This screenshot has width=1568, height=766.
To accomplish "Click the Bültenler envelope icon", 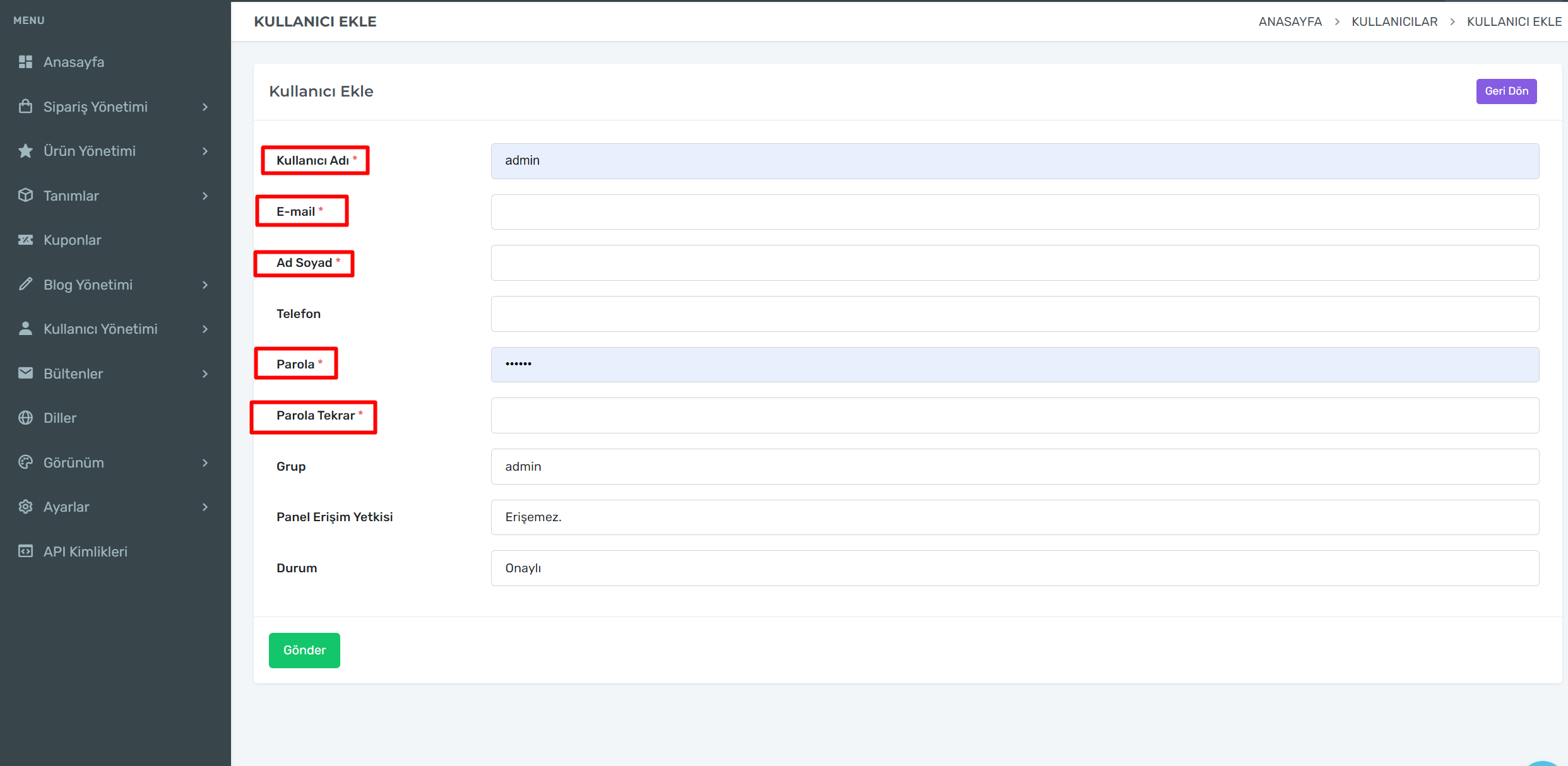I will point(25,374).
